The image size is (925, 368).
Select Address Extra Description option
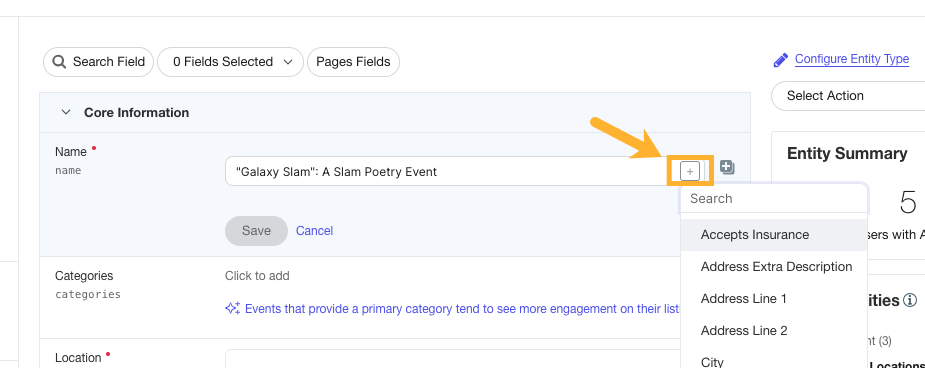point(774,267)
